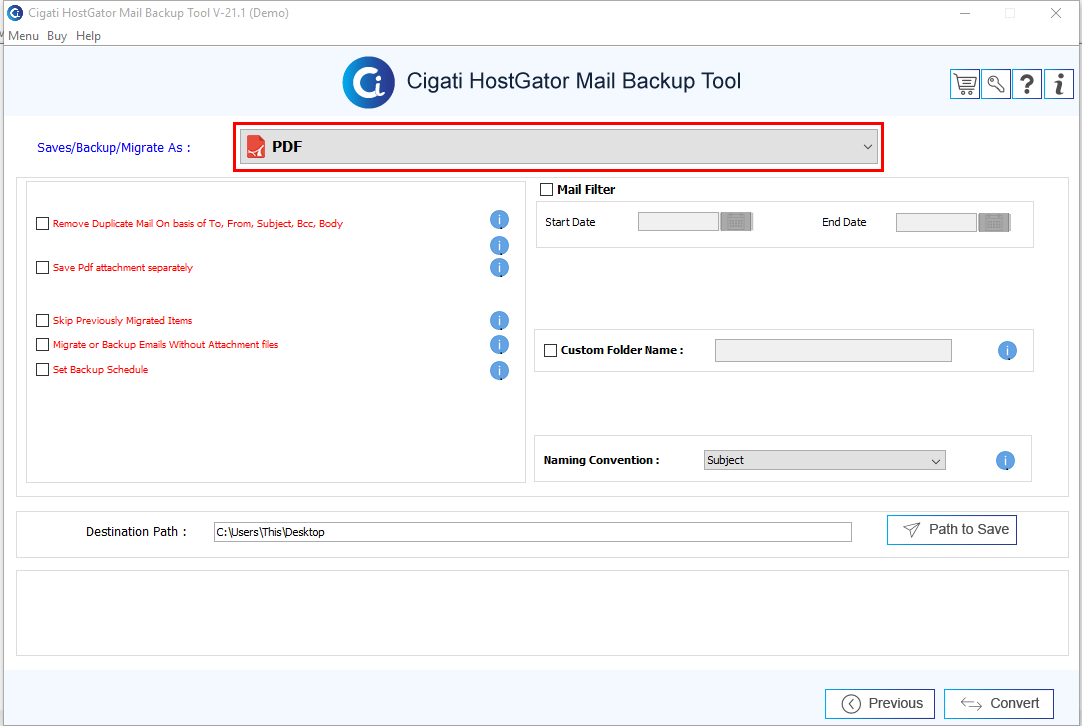Image resolution: width=1082 pixels, height=726 pixels.
Task: Tick the Custom Folder Name checkbox
Action: 551,350
